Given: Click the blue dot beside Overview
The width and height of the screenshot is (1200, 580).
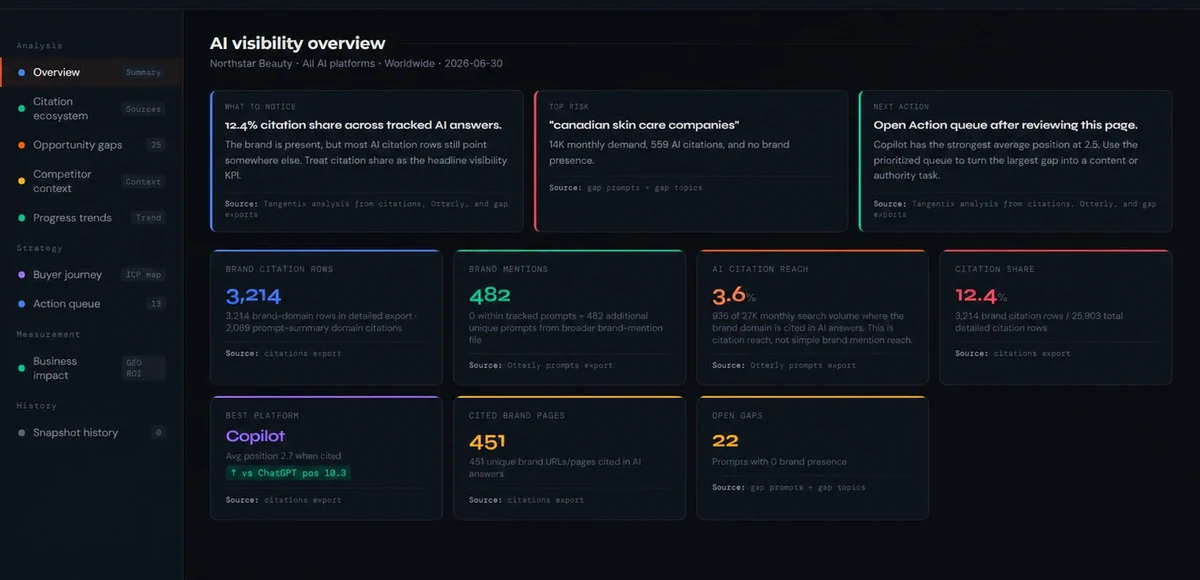Looking at the screenshot, I should coord(22,73).
